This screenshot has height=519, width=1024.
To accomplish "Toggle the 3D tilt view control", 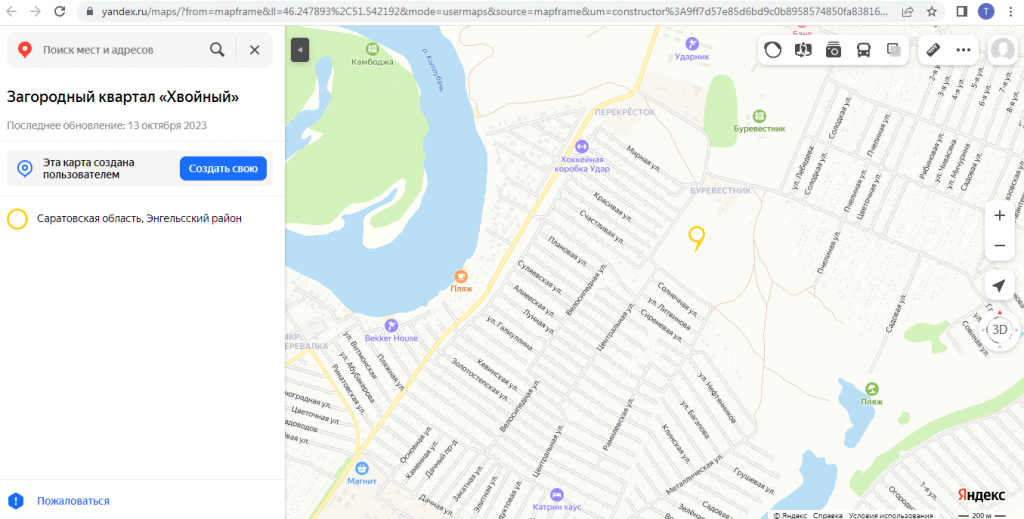I will [x=999, y=330].
